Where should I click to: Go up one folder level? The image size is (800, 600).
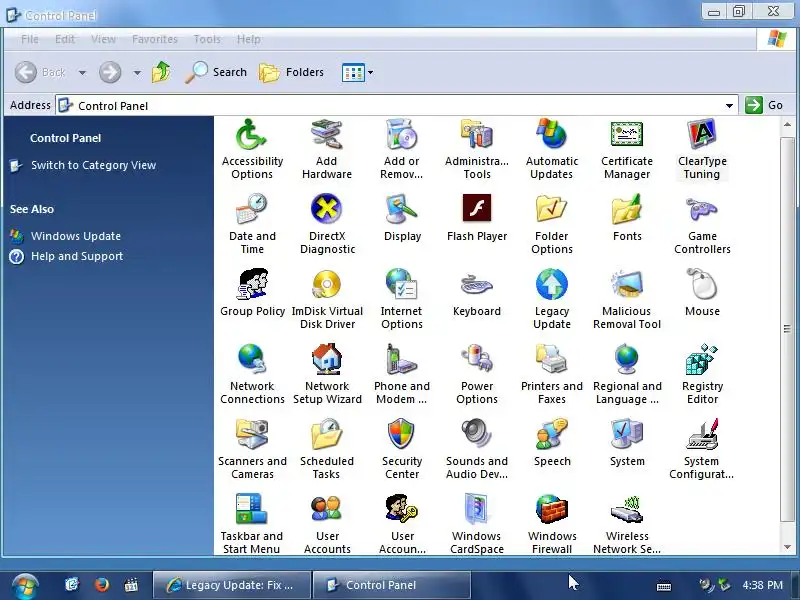pos(161,72)
